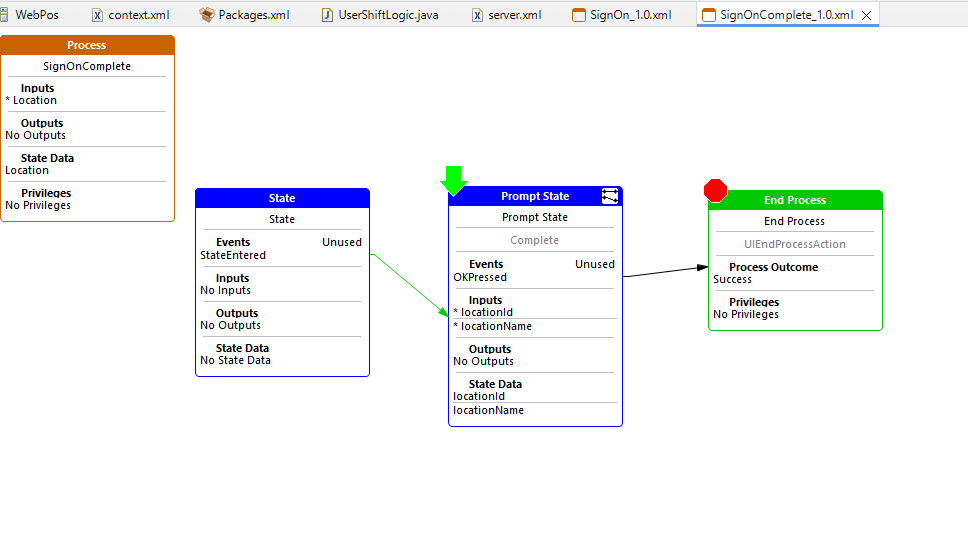Click the UserShiftLogic.java file icon
Screen dimensions: 968x550
328,15
